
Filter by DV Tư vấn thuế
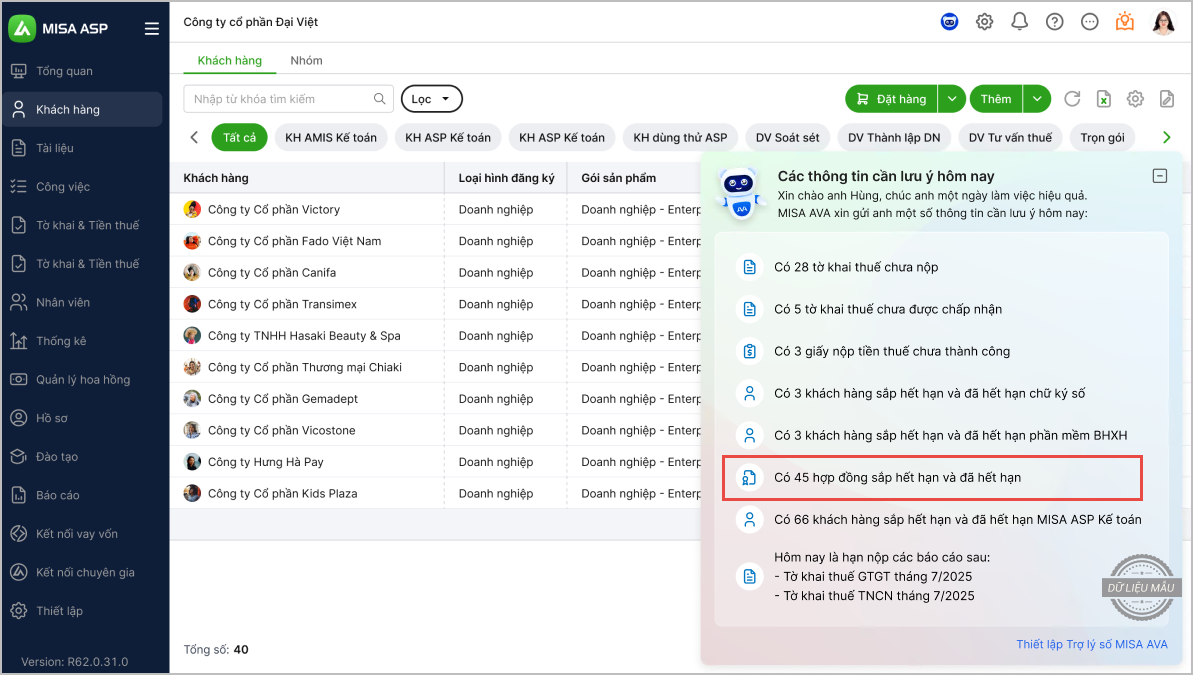tap(1010, 138)
